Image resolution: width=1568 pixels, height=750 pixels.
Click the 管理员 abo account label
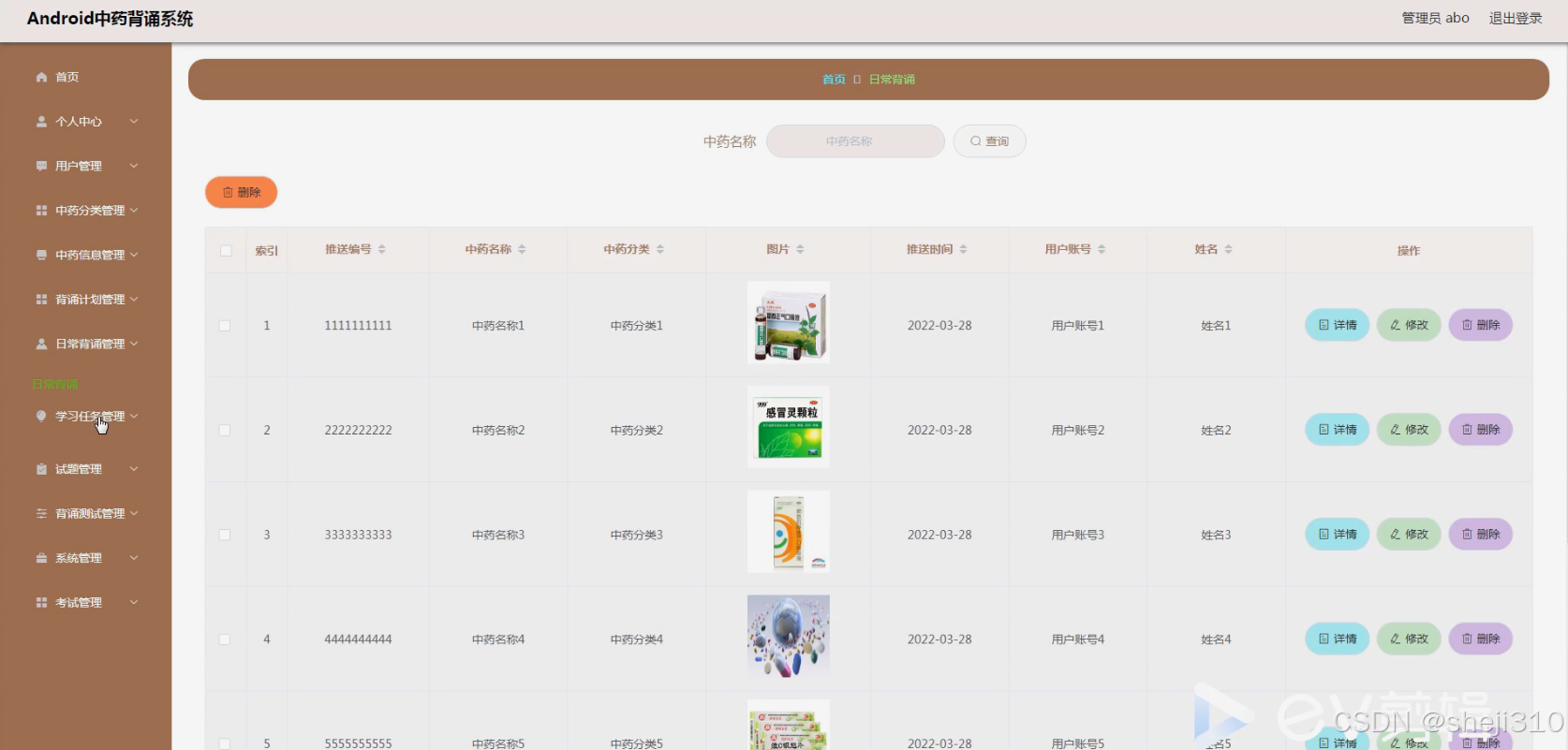click(x=1435, y=18)
